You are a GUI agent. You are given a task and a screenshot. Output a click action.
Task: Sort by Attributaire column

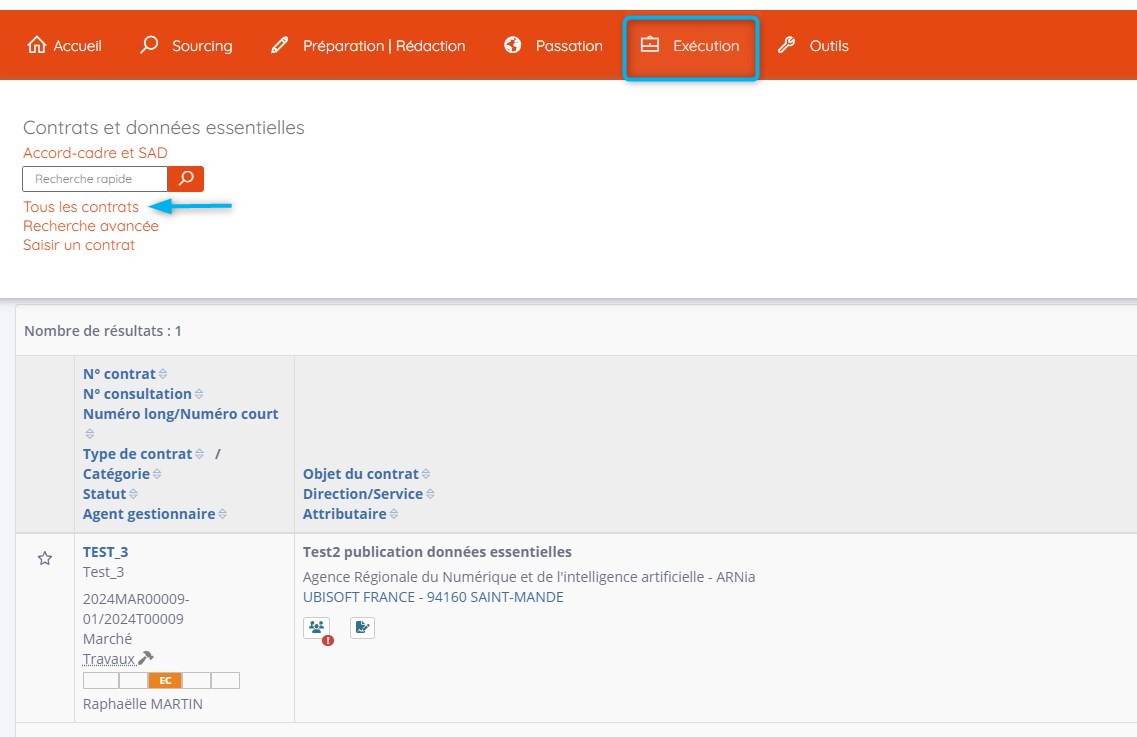pyautogui.click(x=394, y=514)
